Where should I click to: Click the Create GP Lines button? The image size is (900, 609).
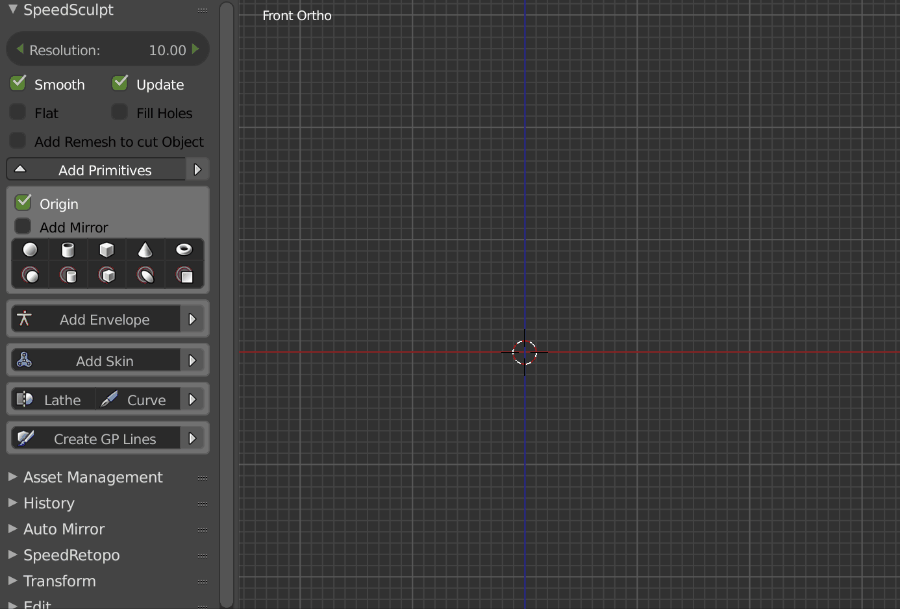(x=95, y=439)
